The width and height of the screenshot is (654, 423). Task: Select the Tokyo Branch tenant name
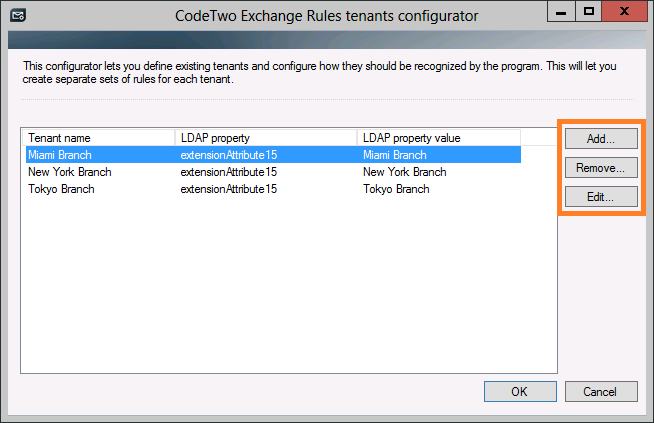(61, 189)
